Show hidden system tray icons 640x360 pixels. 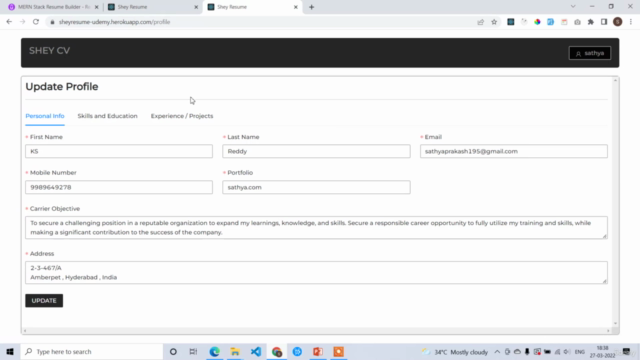(497, 352)
